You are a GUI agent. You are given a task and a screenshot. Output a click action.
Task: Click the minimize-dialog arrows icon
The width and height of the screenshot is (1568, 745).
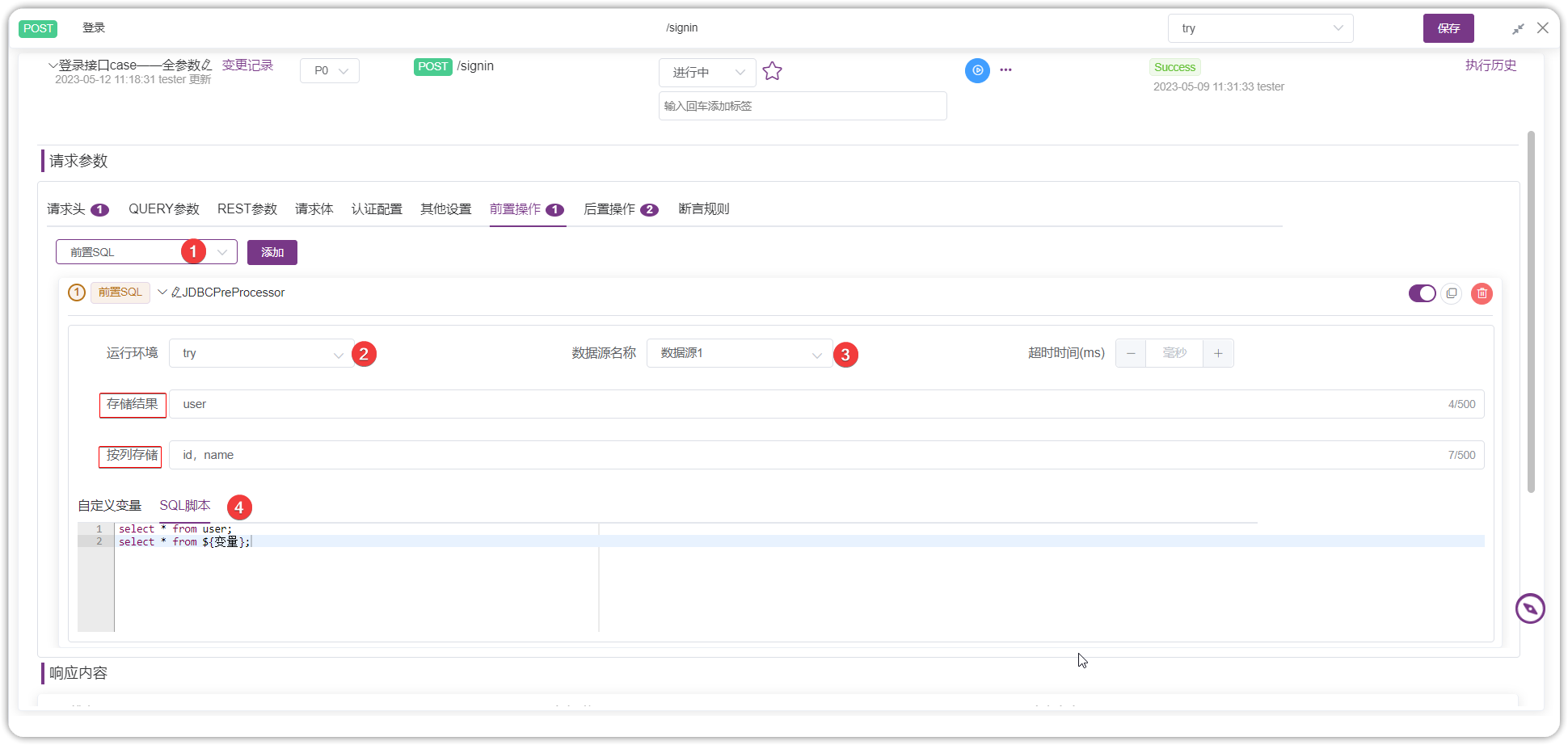coord(1518,28)
